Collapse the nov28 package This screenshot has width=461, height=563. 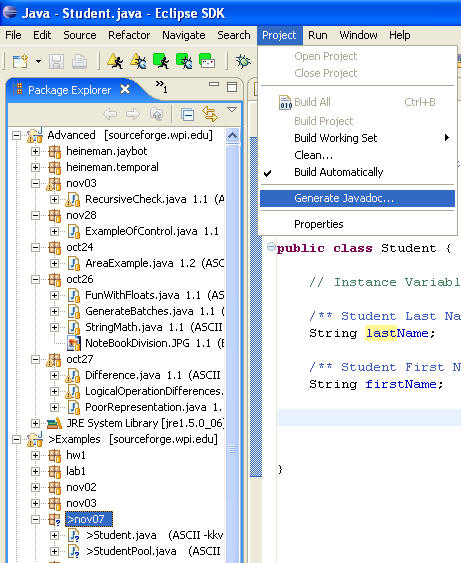coord(35,215)
